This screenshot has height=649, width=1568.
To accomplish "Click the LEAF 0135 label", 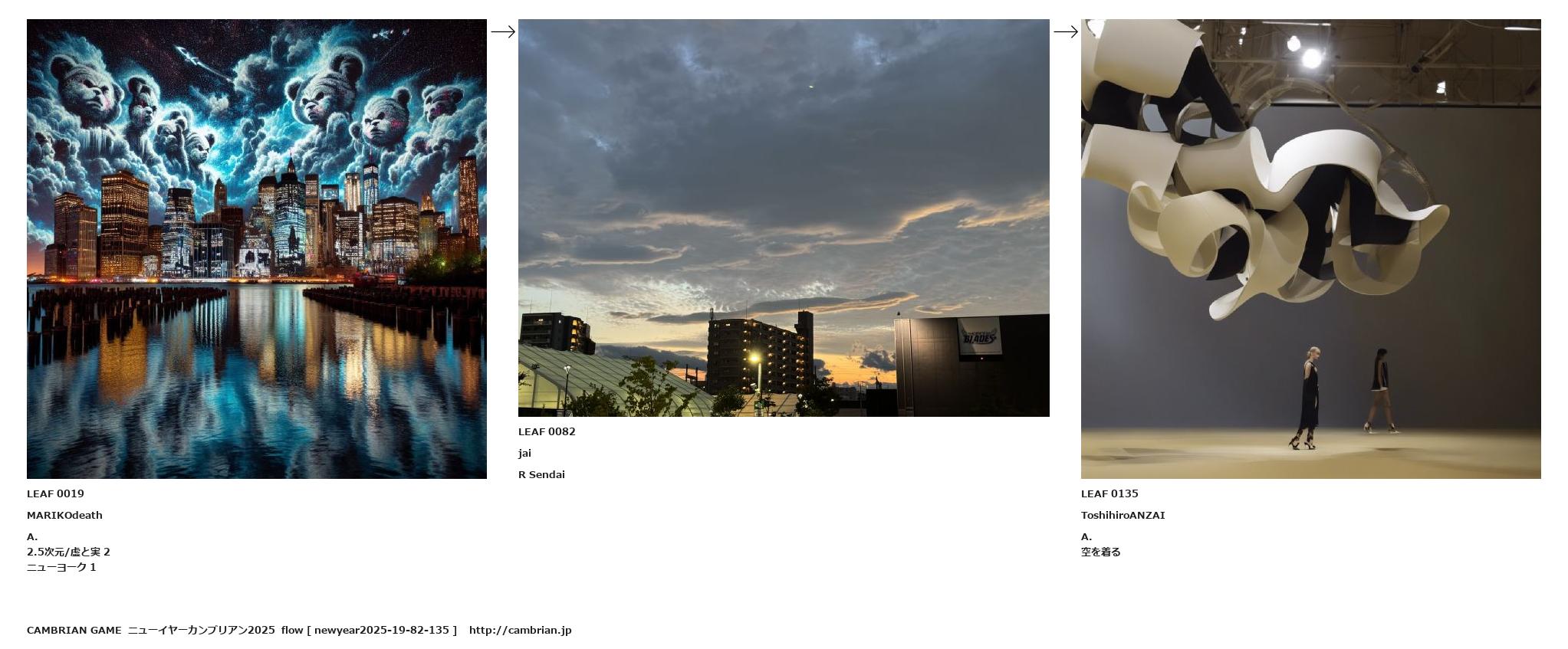I will 1109,493.
